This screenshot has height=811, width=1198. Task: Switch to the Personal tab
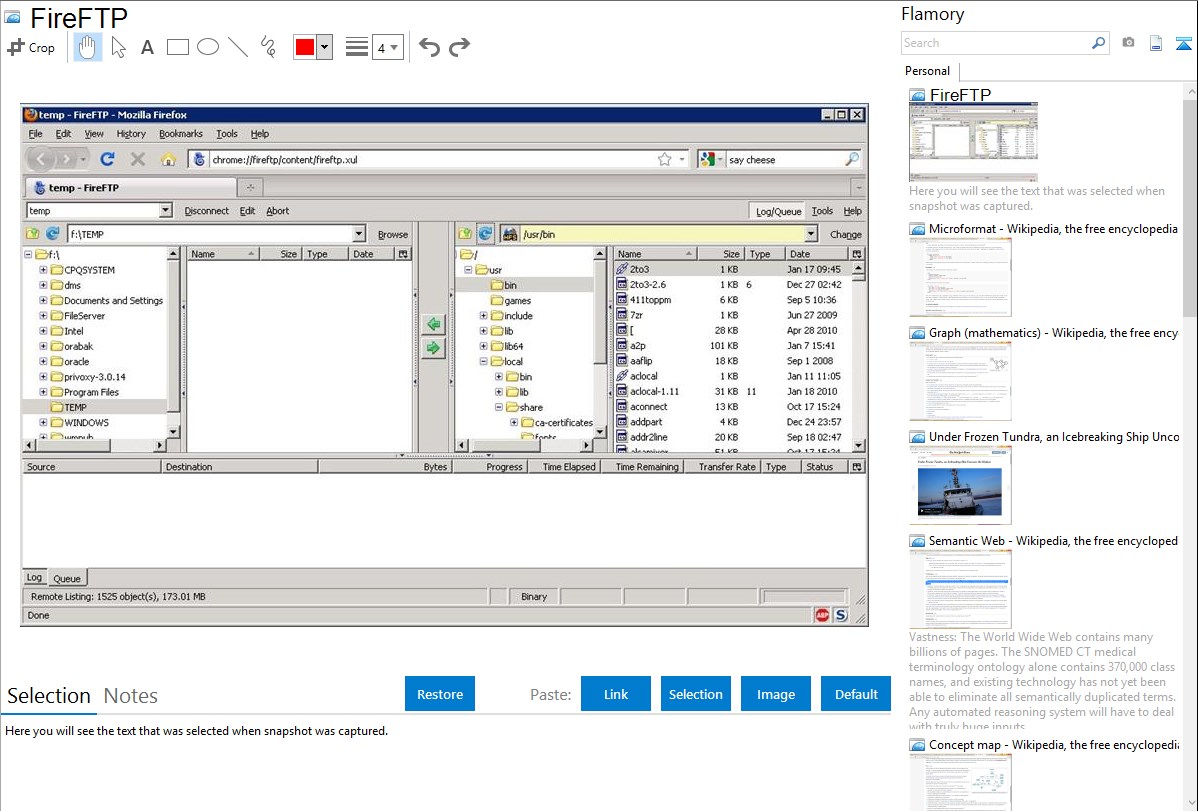click(x=928, y=71)
